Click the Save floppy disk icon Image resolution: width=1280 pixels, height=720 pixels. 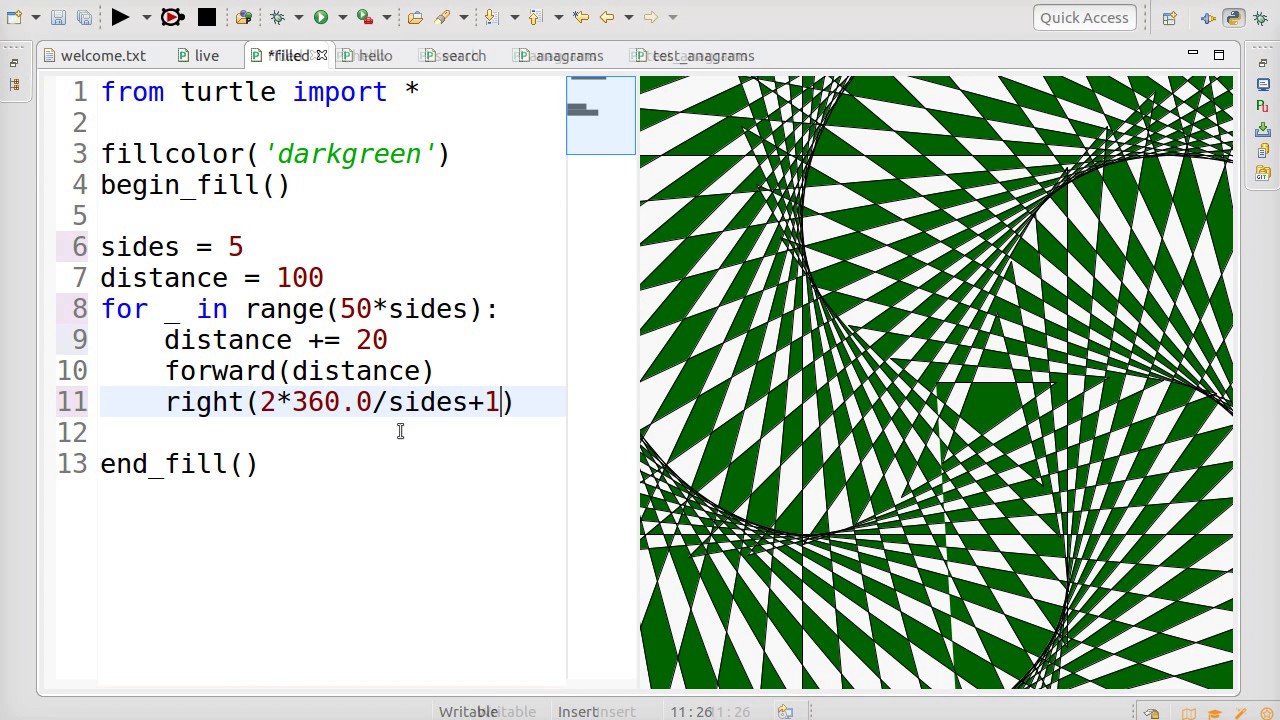click(58, 17)
